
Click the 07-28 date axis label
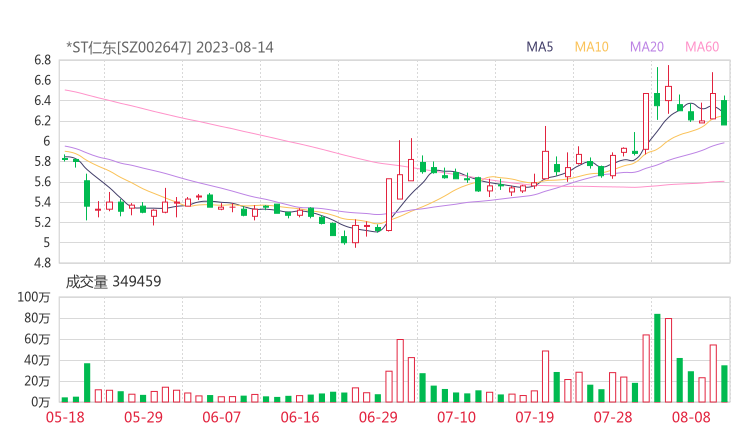(x=613, y=417)
